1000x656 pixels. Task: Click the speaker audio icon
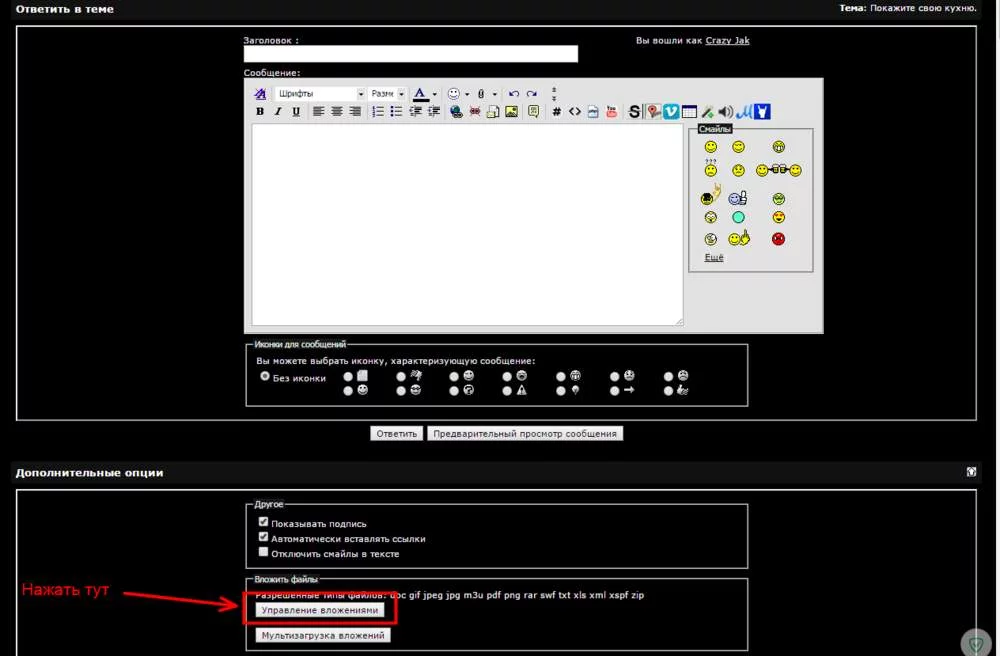[725, 112]
